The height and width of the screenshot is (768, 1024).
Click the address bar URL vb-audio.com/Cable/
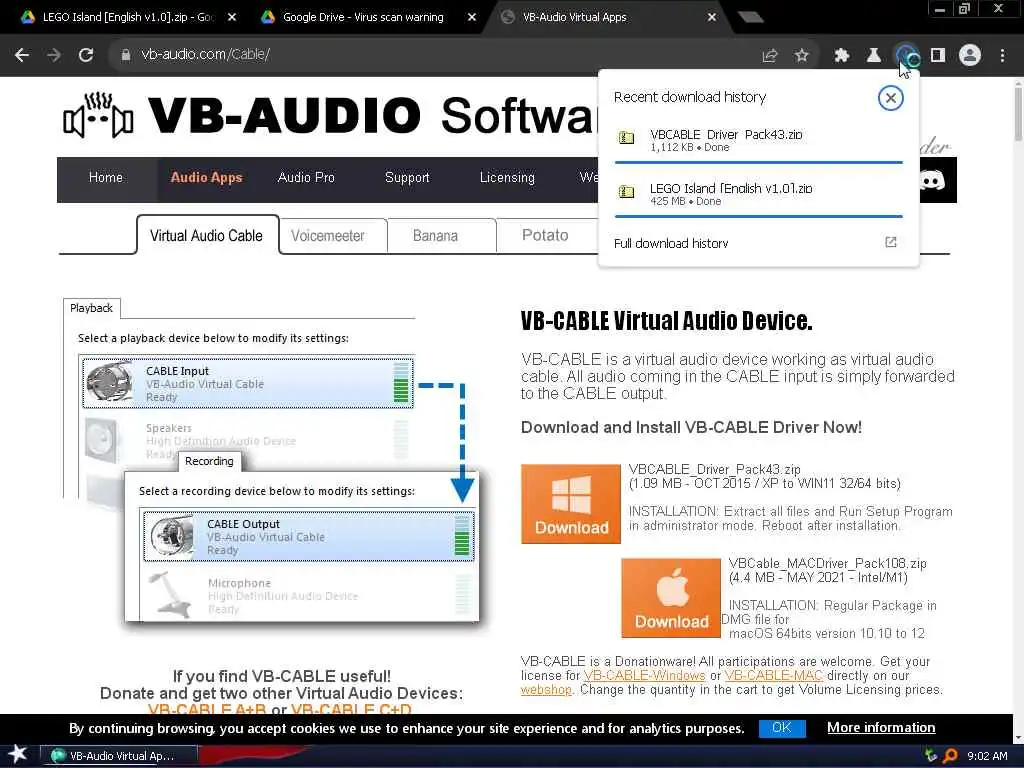[205, 55]
